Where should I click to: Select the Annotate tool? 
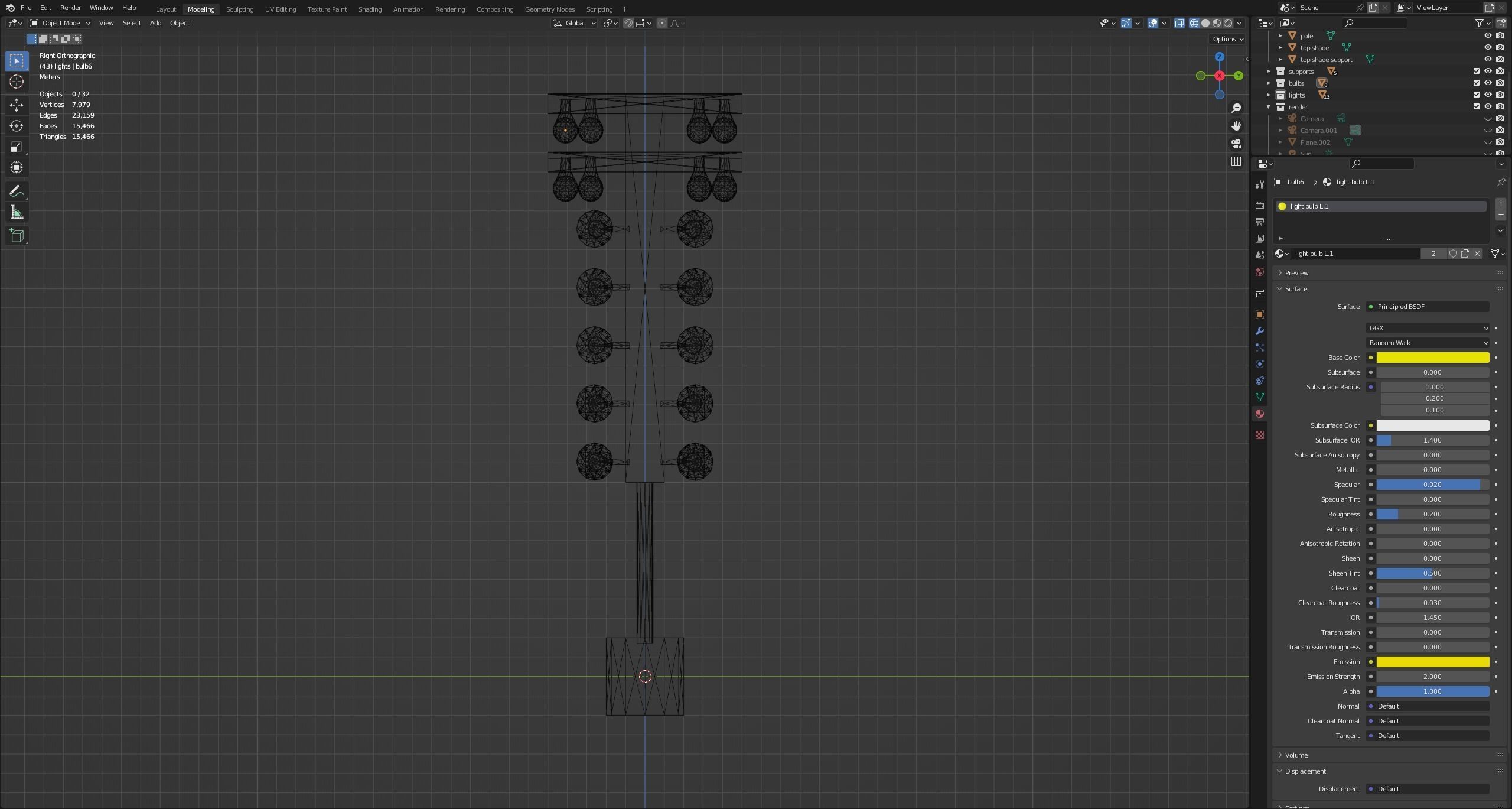click(x=17, y=190)
